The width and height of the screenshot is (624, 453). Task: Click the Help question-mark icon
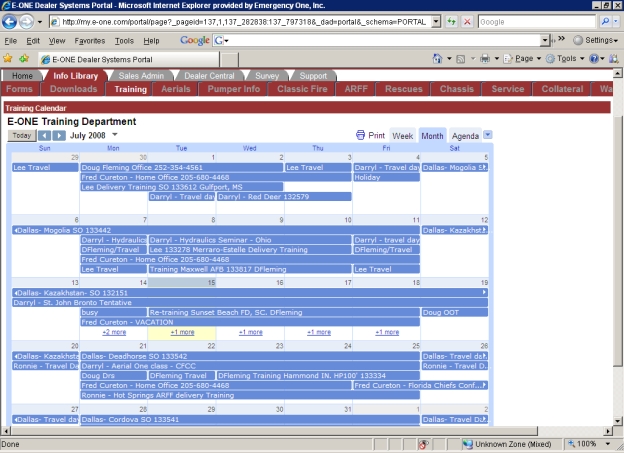point(594,59)
